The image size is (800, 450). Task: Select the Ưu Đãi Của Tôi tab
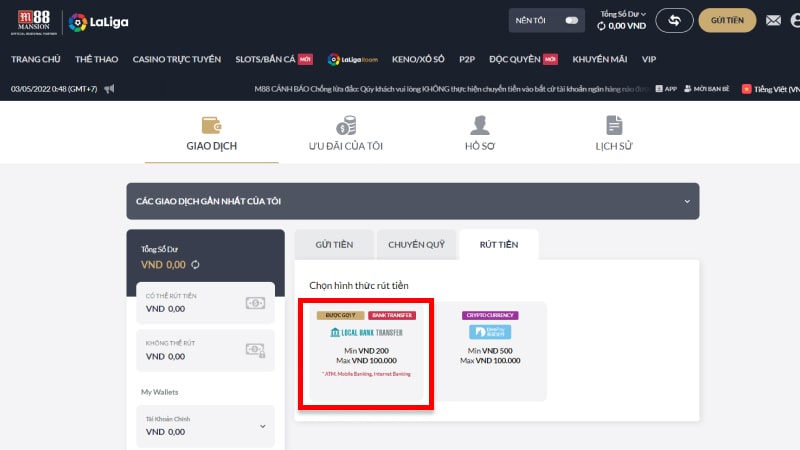pyautogui.click(x=345, y=134)
